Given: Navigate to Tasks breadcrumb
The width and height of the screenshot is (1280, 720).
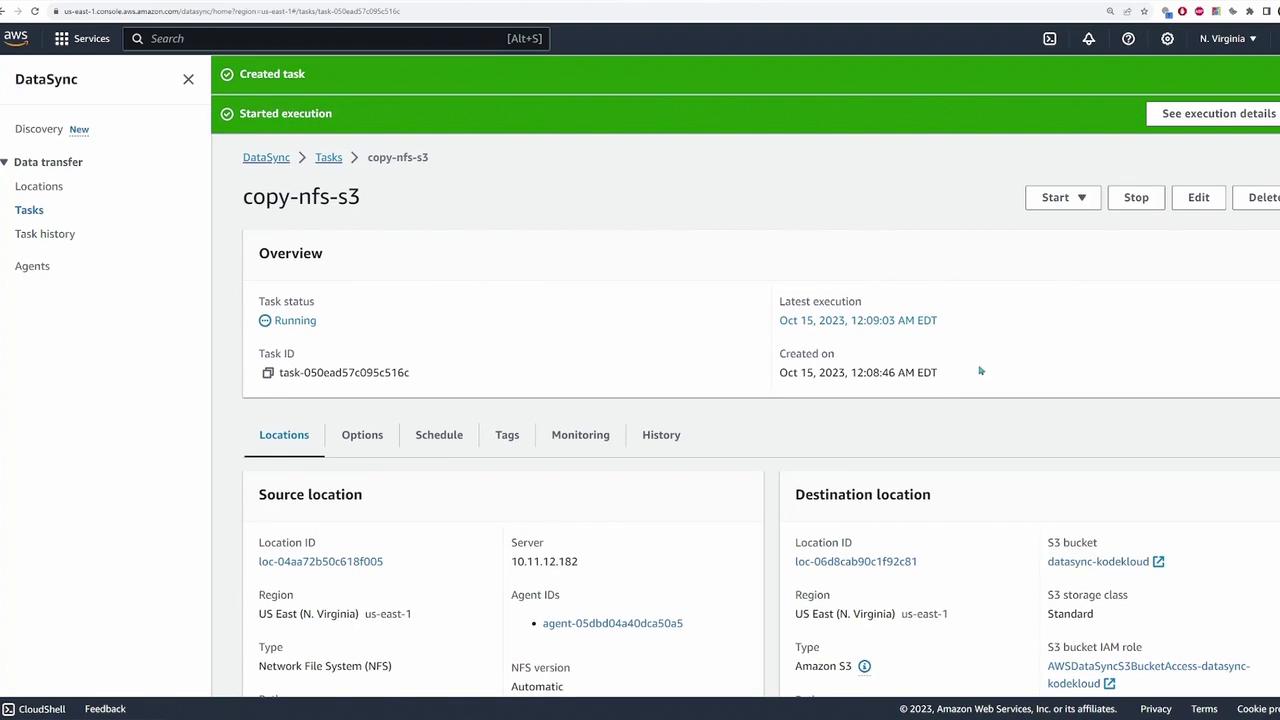Looking at the screenshot, I should click(x=328, y=157).
